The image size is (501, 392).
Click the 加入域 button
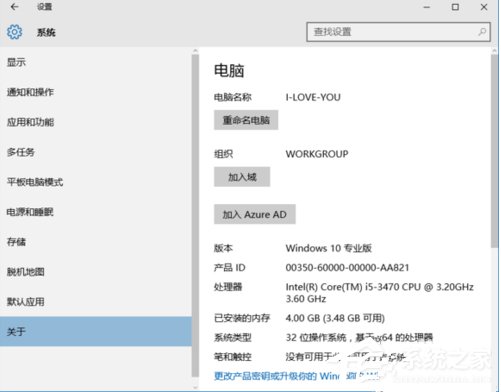(242, 177)
